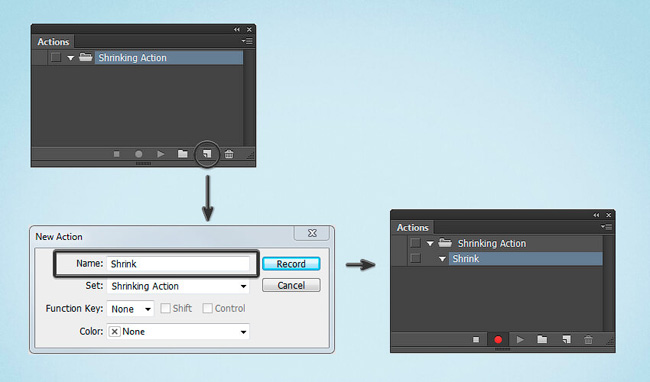This screenshot has height=382, width=650.
Task: Close the upper-left Actions panel
Action: coord(249,29)
